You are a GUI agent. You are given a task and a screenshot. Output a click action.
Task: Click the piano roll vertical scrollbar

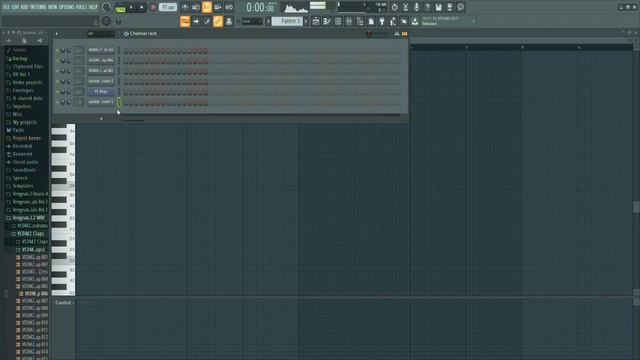(636, 207)
